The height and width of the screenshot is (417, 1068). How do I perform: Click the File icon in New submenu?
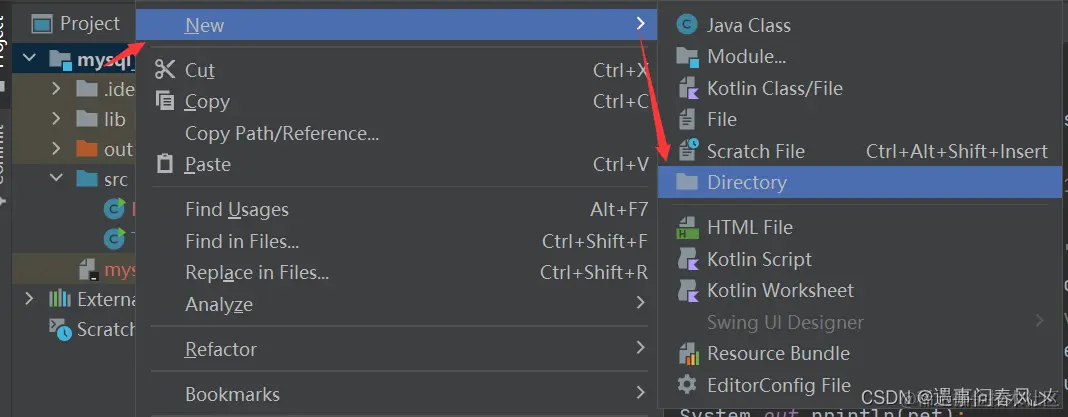687,120
